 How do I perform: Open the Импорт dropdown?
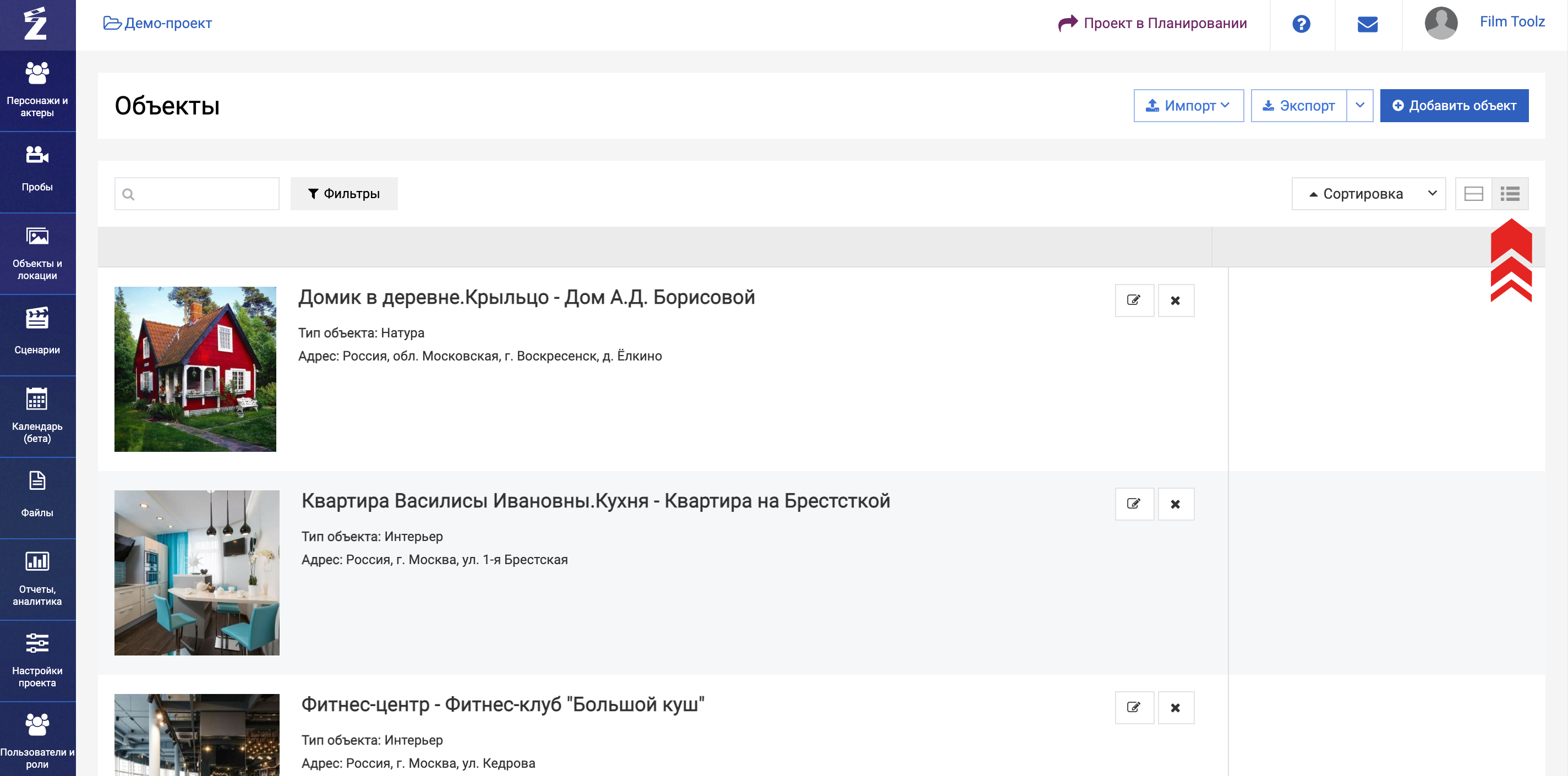click(1188, 105)
